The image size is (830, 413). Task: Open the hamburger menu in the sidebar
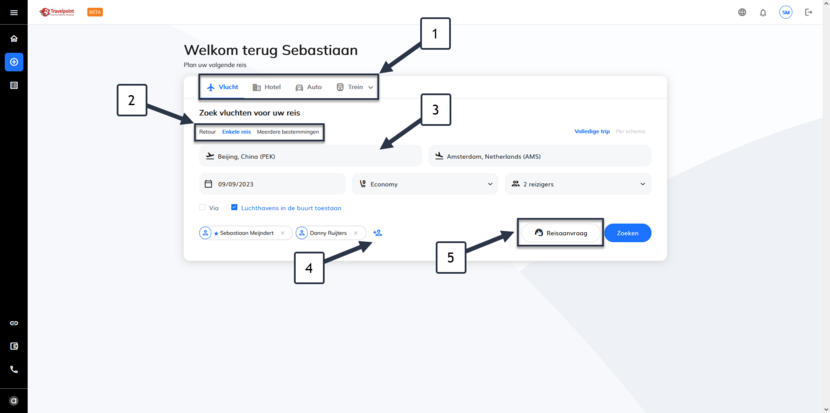pos(14,13)
